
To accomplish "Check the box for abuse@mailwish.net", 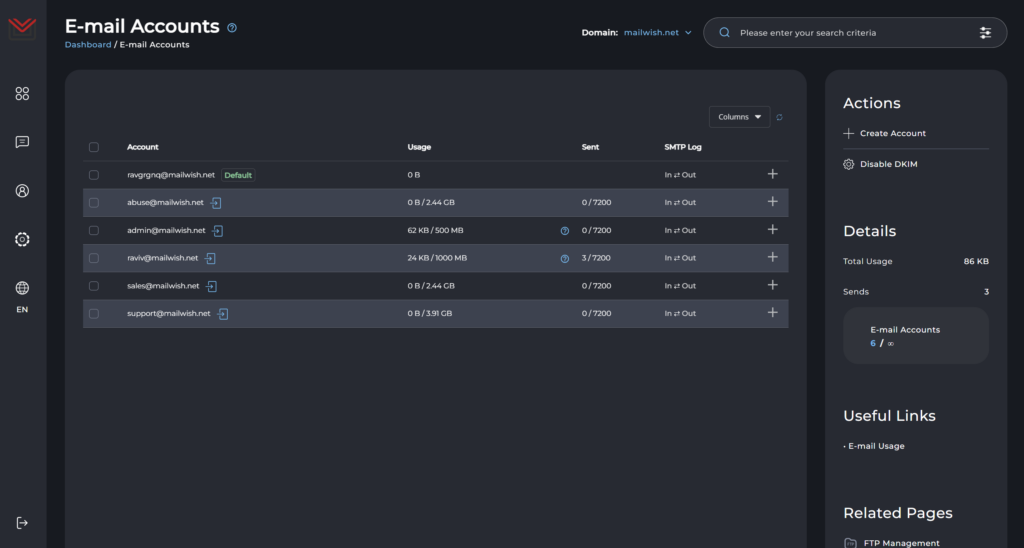I will [94, 202].
